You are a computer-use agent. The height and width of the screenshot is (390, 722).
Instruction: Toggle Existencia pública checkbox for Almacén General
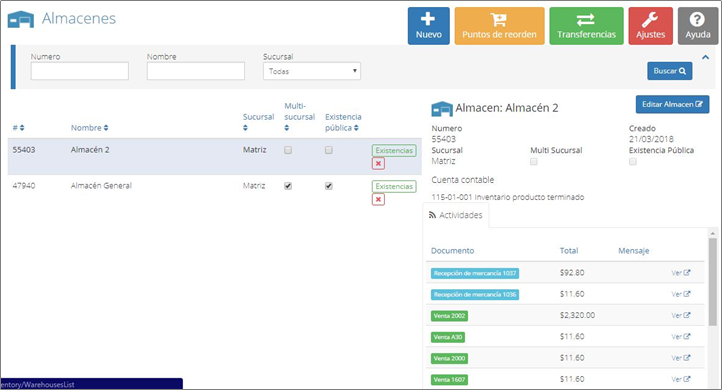(x=329, y=186)
